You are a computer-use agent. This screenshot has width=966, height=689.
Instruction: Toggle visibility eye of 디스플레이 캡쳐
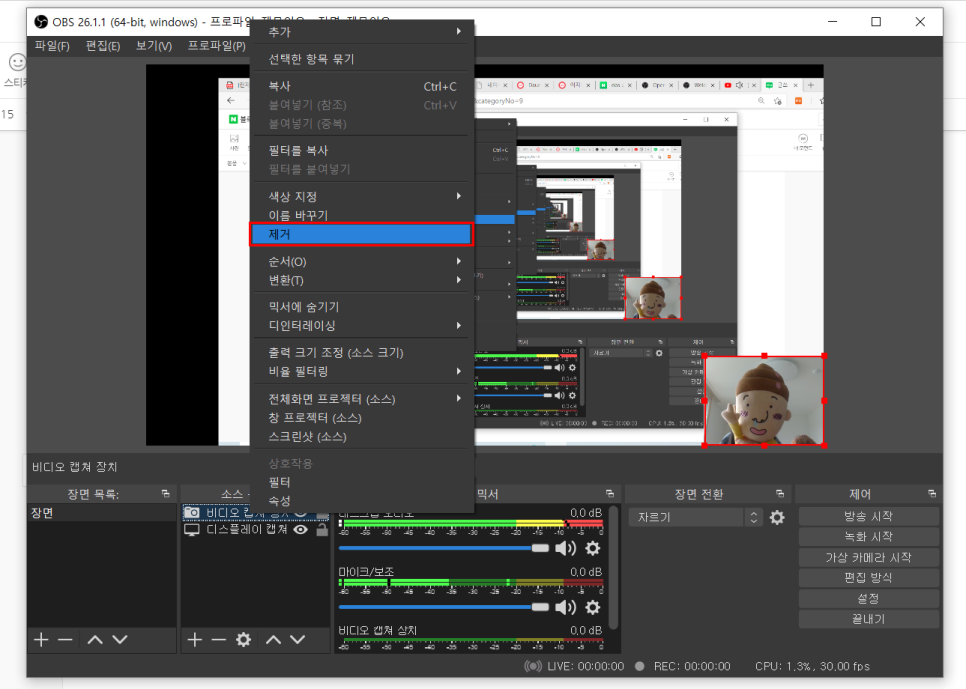coord(301,529)
